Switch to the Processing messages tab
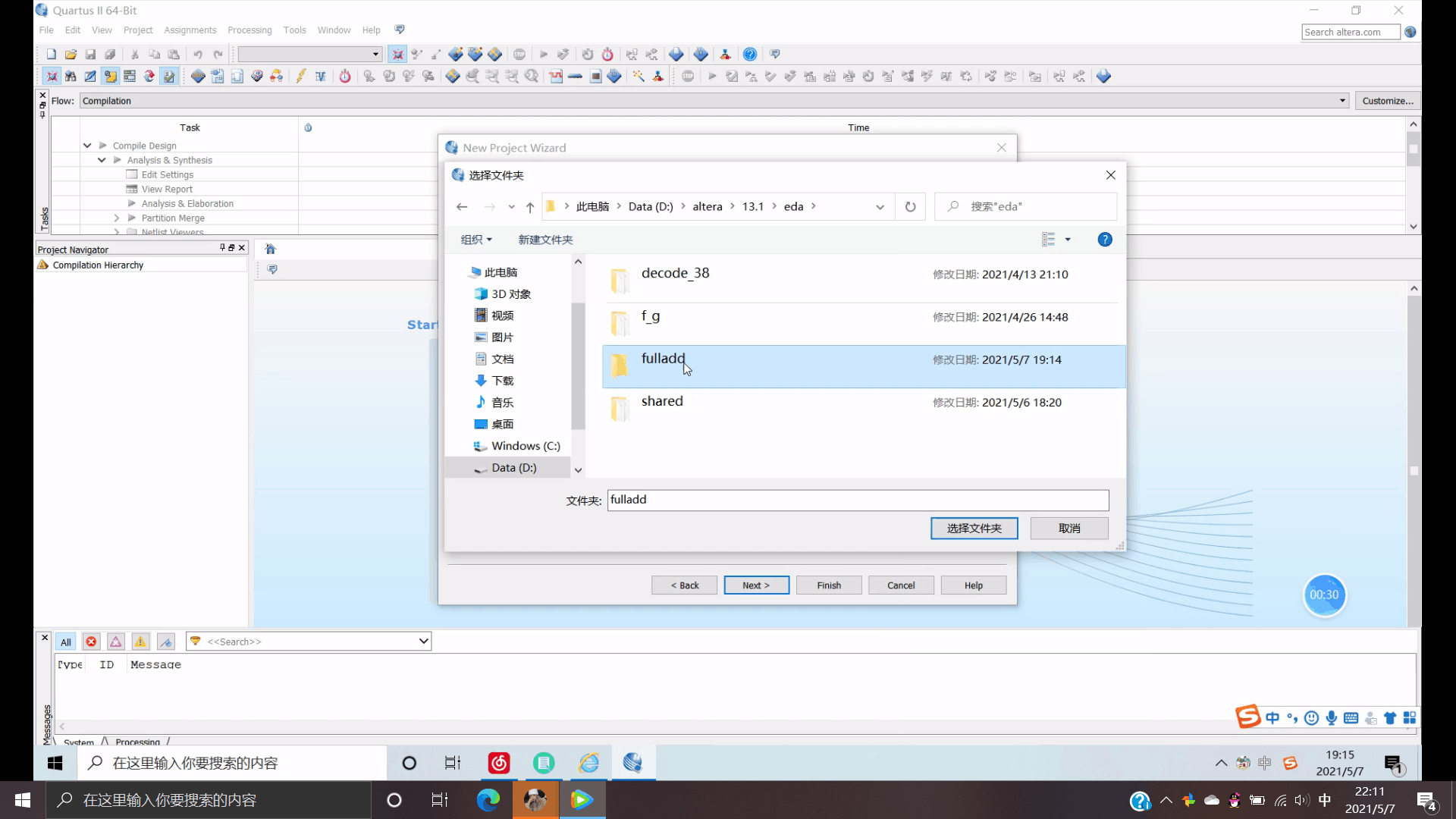The image size is (1456, 819). coord(137,742)
